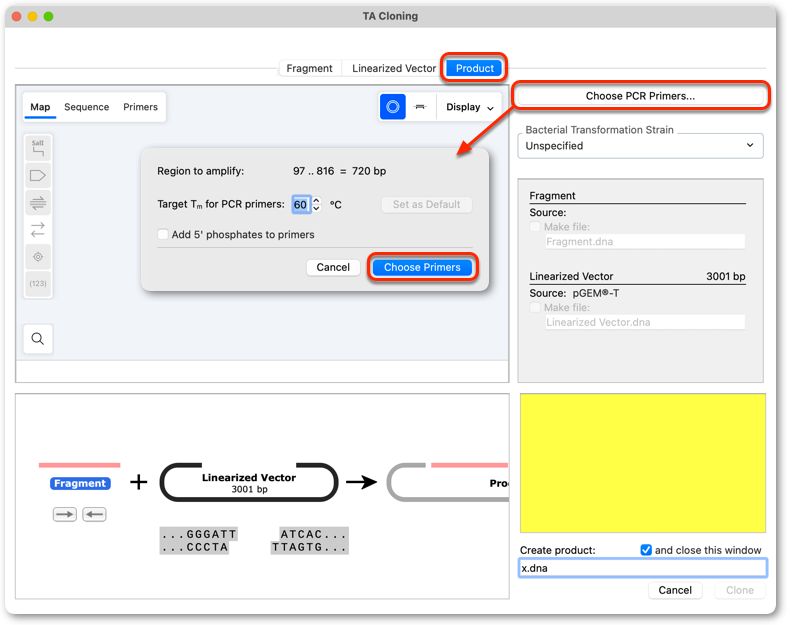This screenshot has height=625, width=800.
Task: Click Choose PCR Primers... button
Action: [640, 95]
